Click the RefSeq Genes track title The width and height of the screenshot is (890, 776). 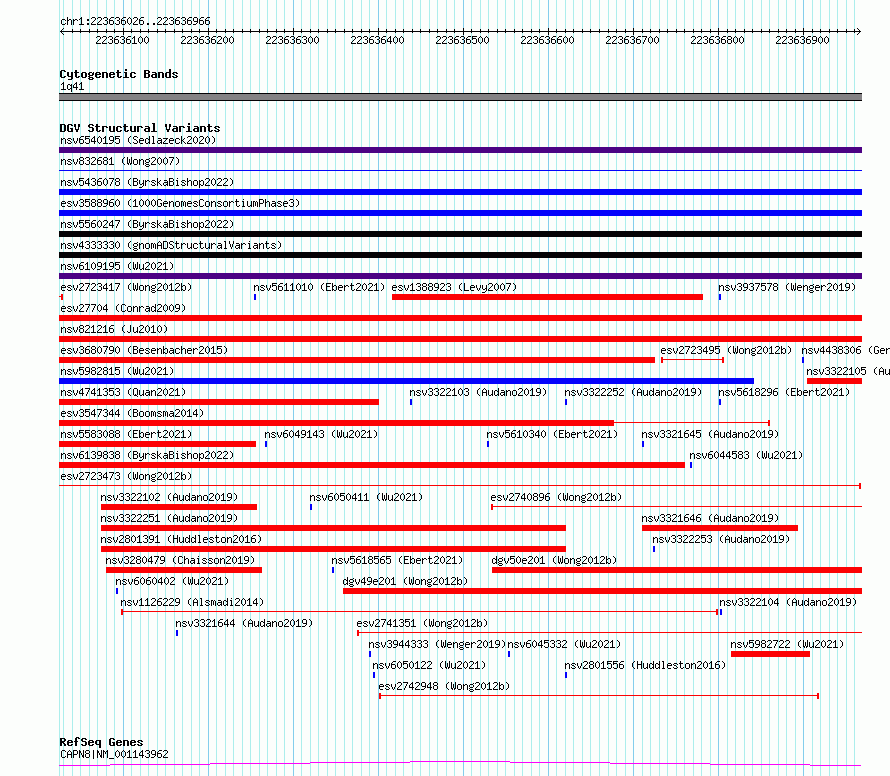(x=101, y=742)
